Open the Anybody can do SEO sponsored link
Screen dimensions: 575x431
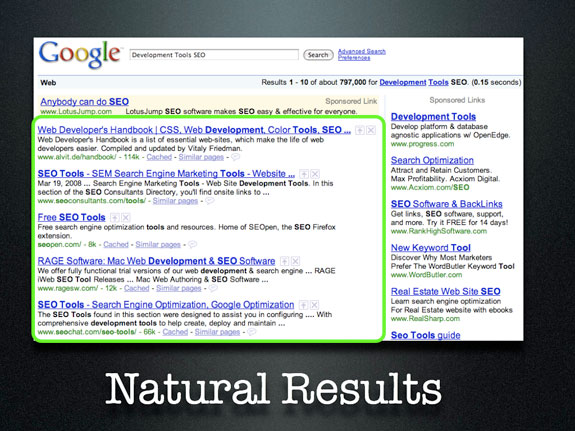point(84,102)
